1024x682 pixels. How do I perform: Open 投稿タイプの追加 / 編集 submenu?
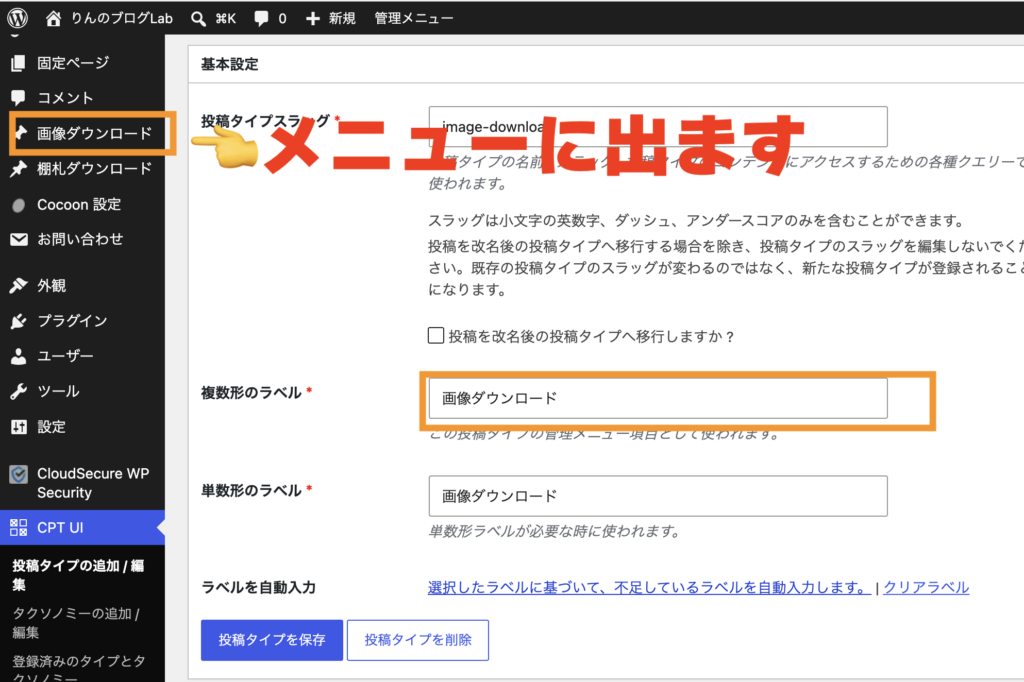(78, 575)
